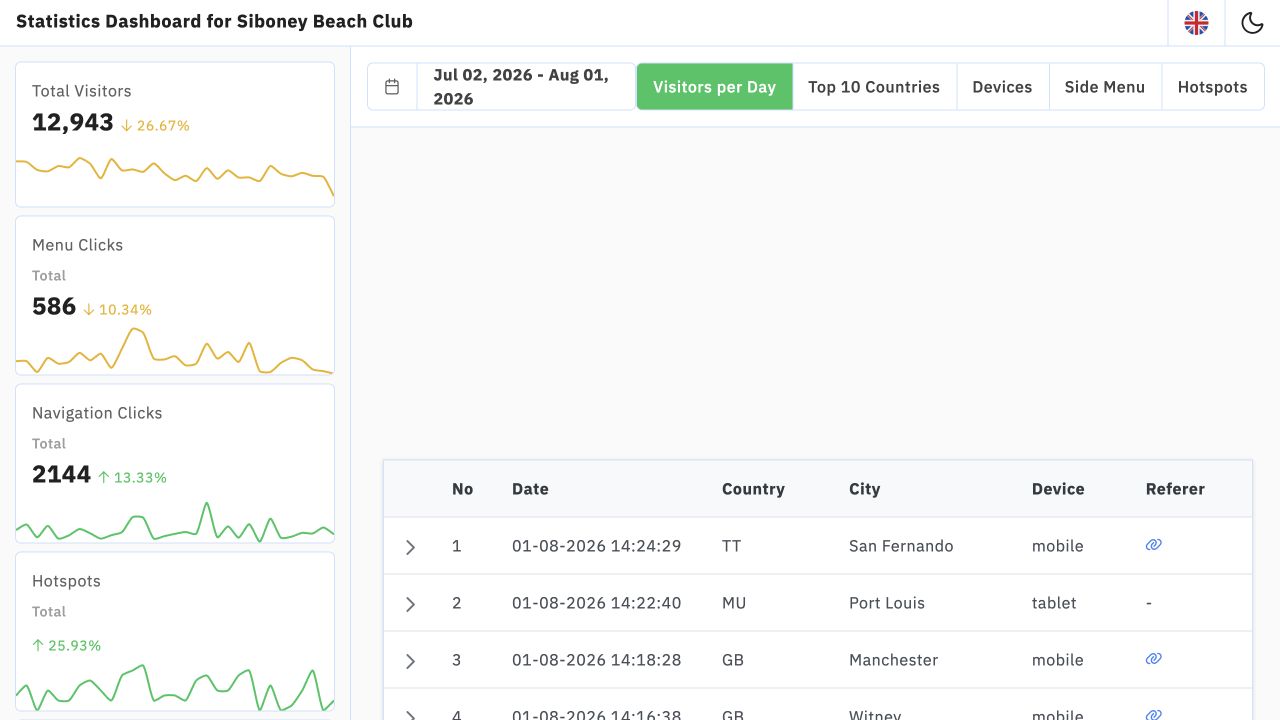Click the 2144 navigation clicks value

(x=61, y=475)
